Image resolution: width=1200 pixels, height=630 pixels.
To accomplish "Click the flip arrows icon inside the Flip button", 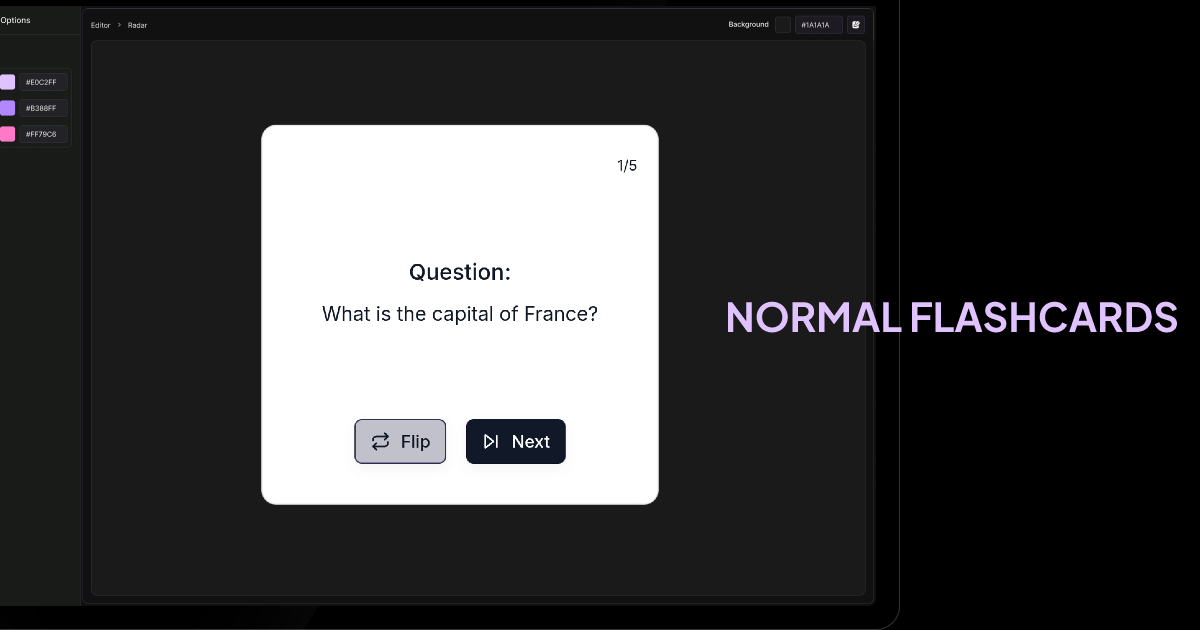I will click(379, 441).
